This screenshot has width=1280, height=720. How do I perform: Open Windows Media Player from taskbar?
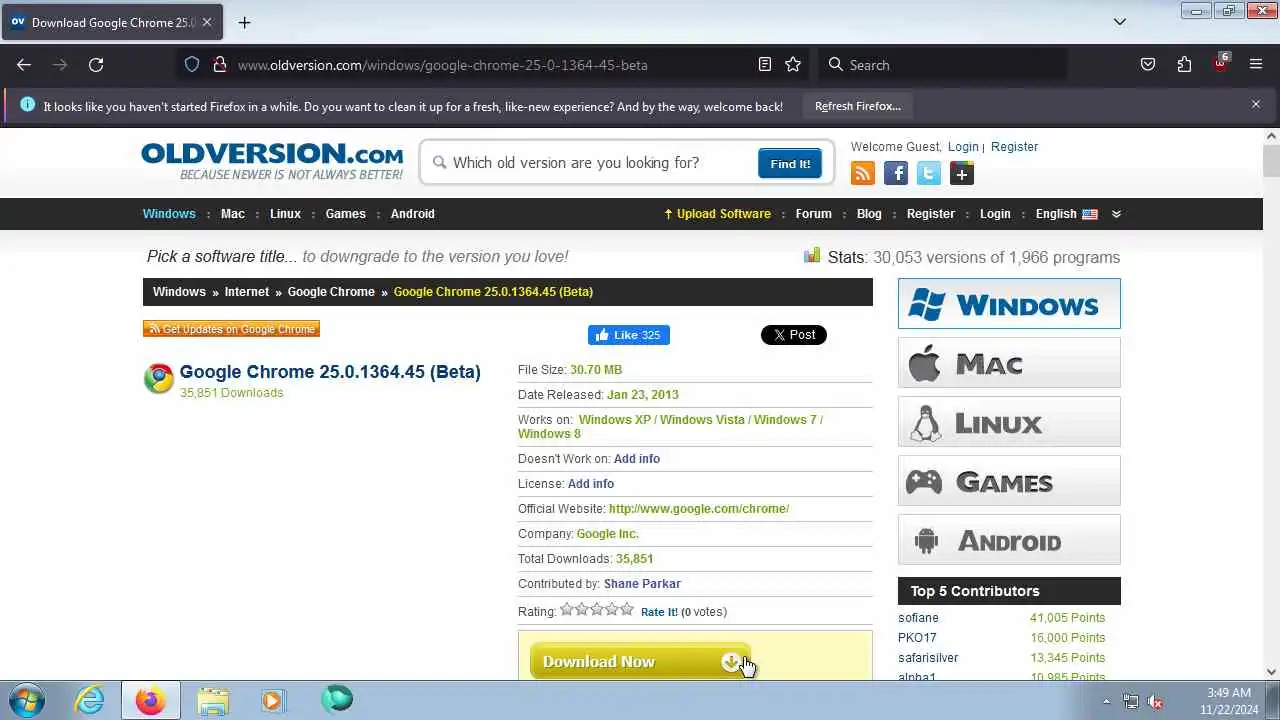coord(273,700)
